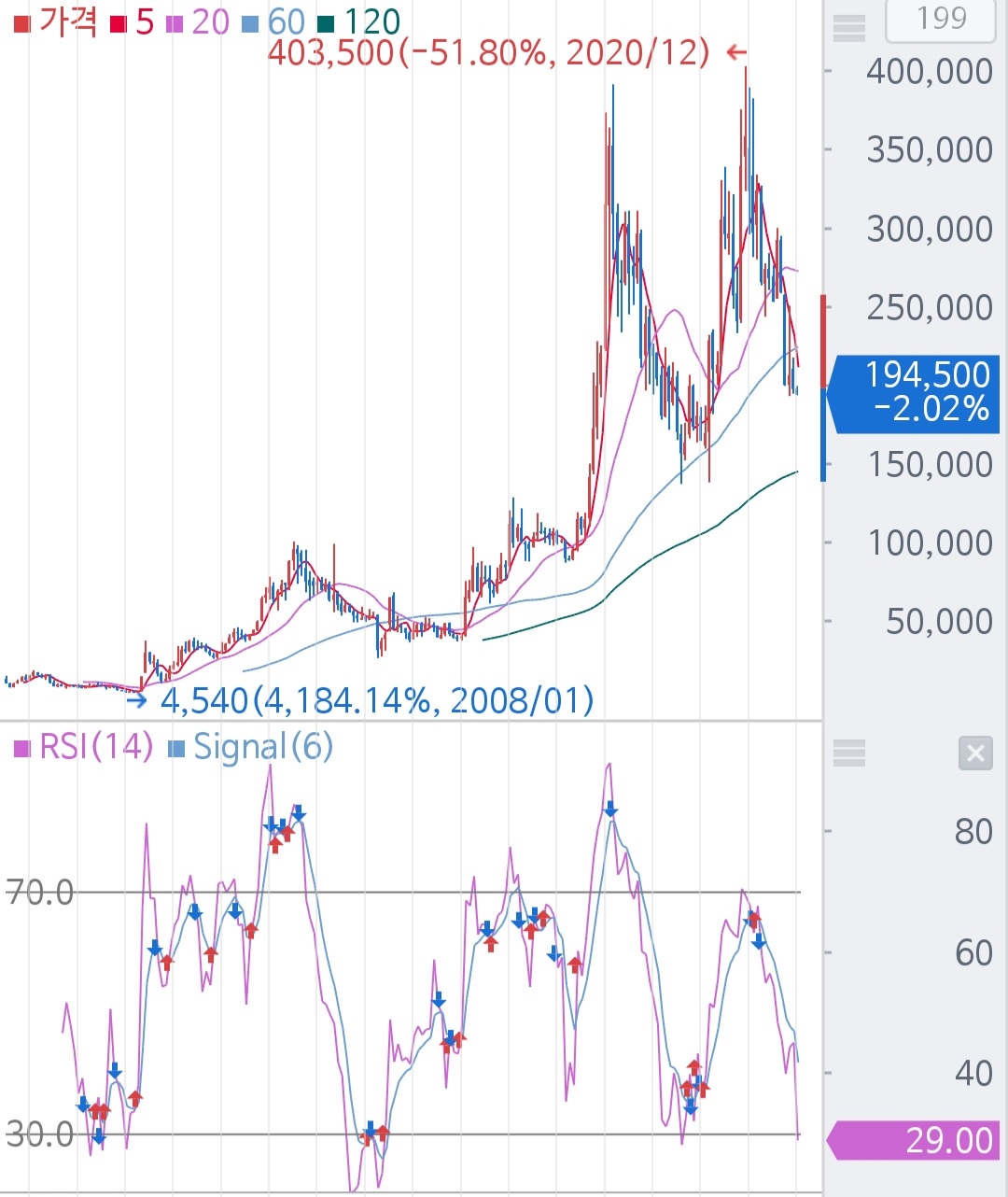Open the RSI panel hamburger menu
Image resolution: width=1008 pixels, height=1197 pixels.
pos(848,753)
